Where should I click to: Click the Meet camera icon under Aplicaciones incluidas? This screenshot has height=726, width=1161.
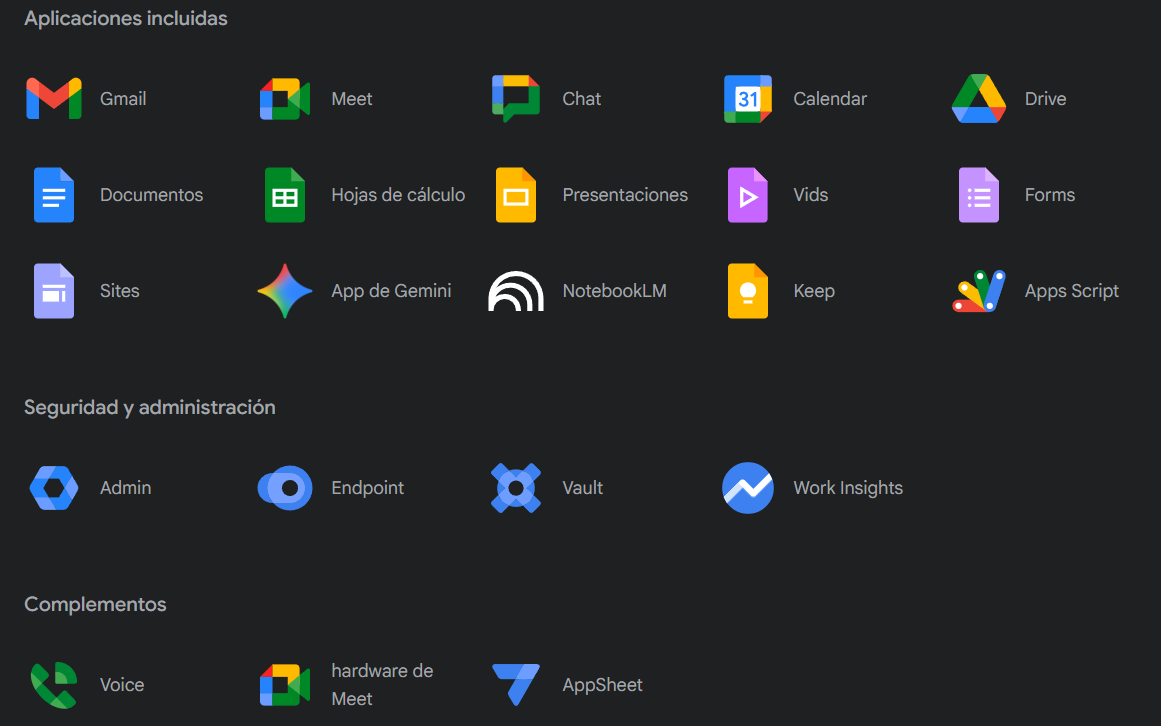(x=284, y=98)
